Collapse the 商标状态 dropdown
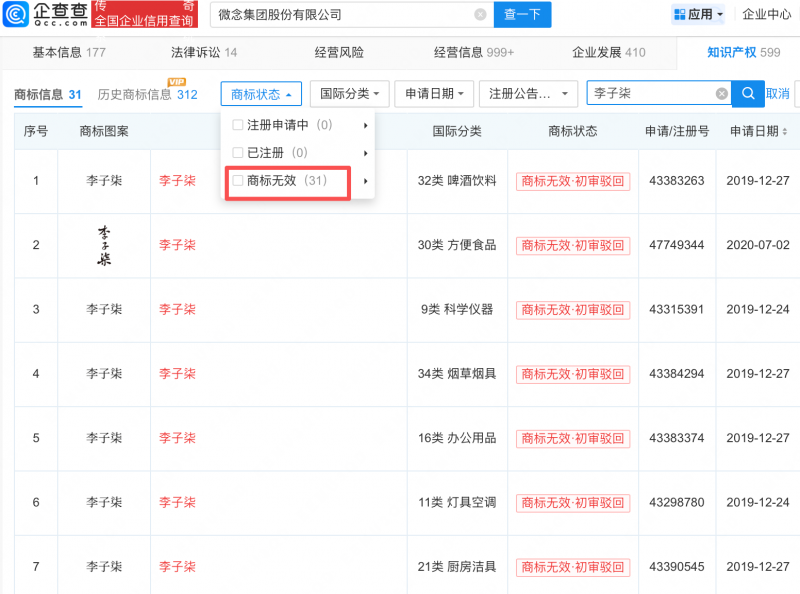This screenshot has height=594, width=800. [x=261, y=94]
